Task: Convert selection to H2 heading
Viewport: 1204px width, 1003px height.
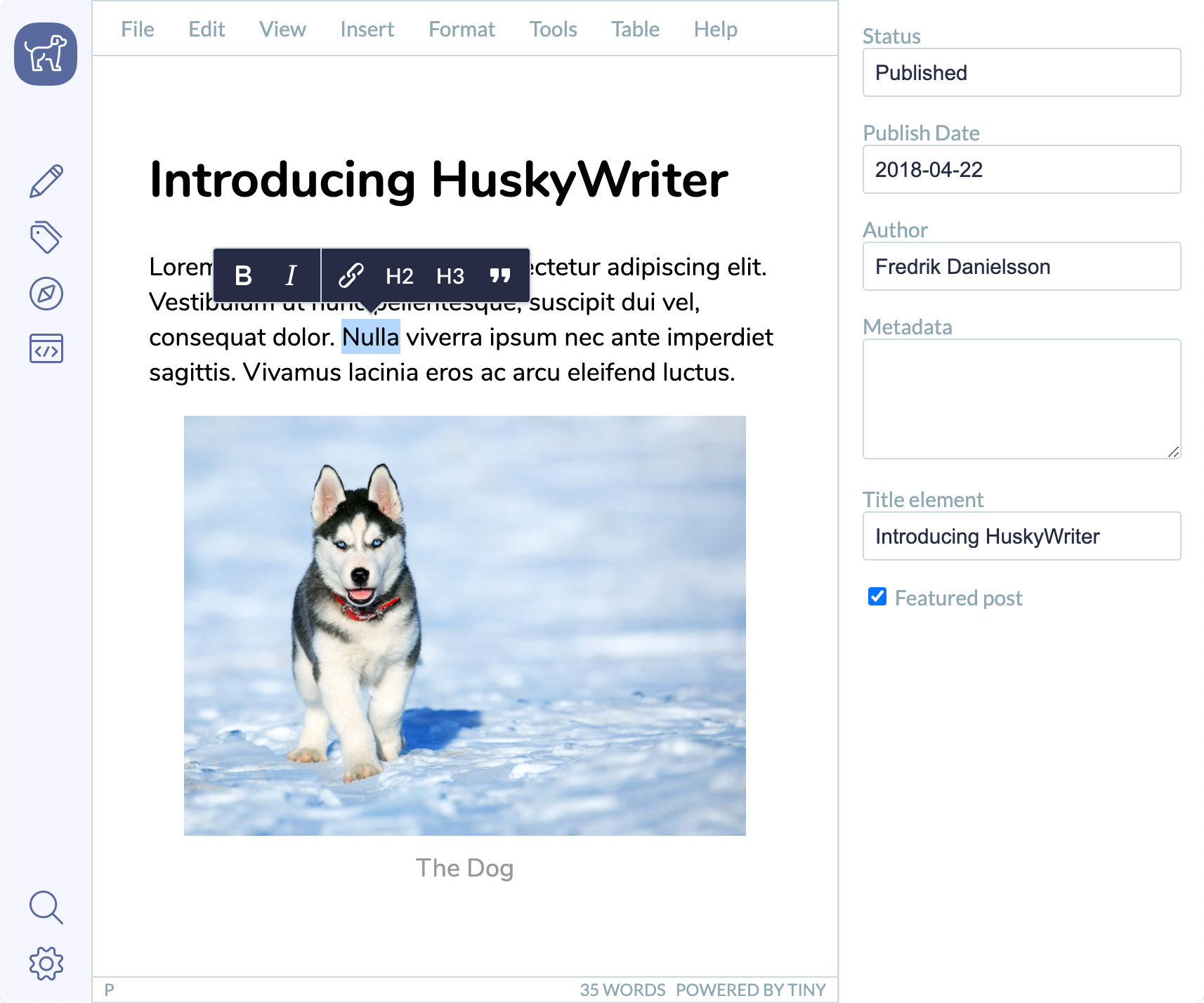Action: (400, 276)
